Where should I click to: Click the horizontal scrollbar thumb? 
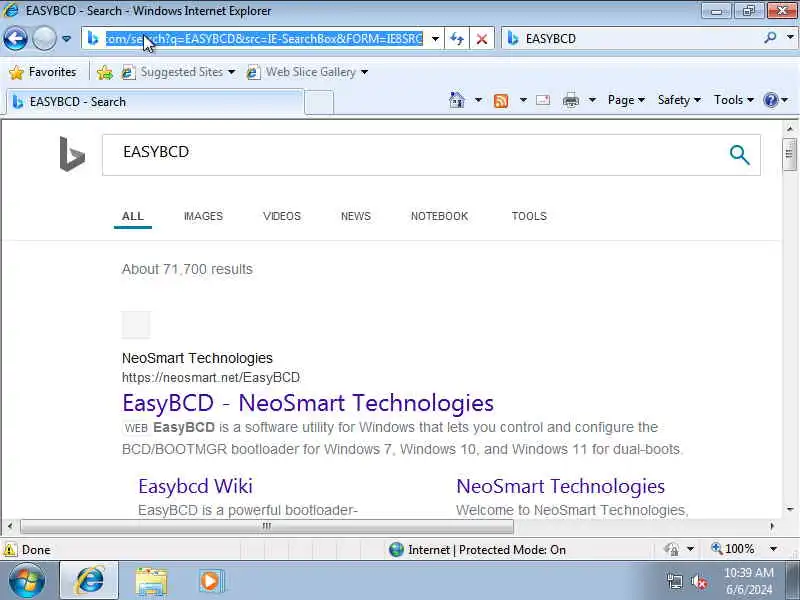click(266, 526)
